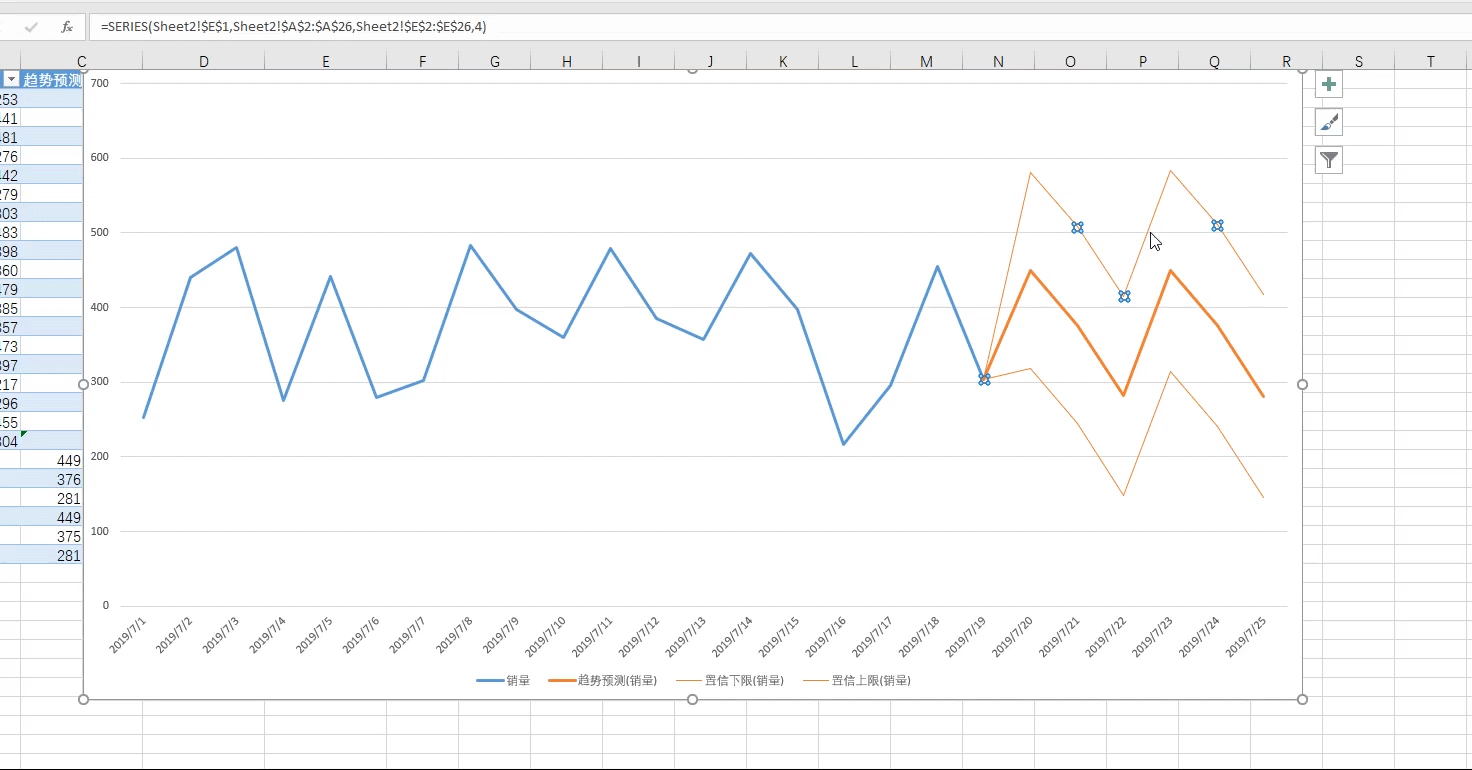
Task: Open the Chart Styles paintbrush button
Action: [1328, 122]
